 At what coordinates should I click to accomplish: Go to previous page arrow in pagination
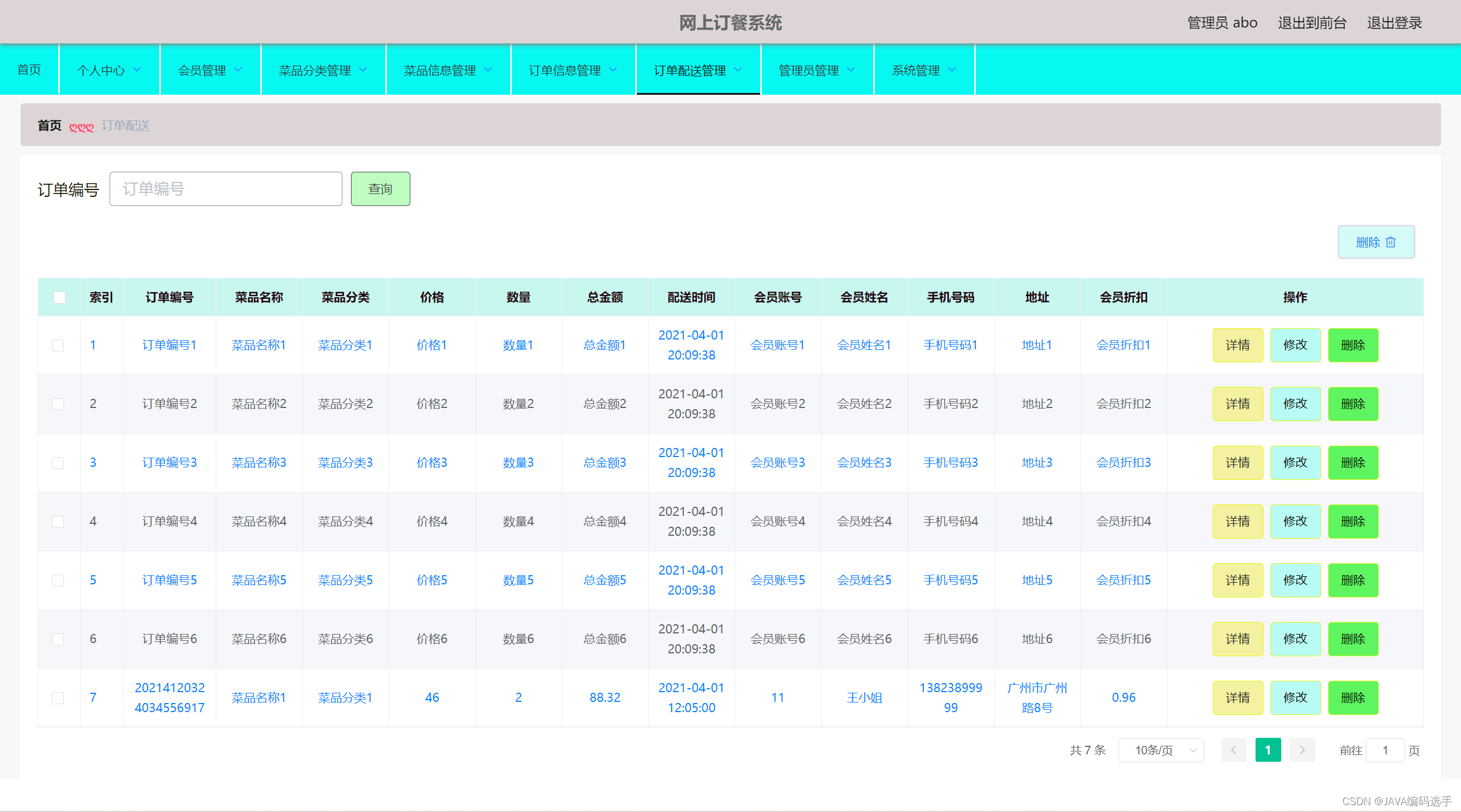tap(1233, 750)
